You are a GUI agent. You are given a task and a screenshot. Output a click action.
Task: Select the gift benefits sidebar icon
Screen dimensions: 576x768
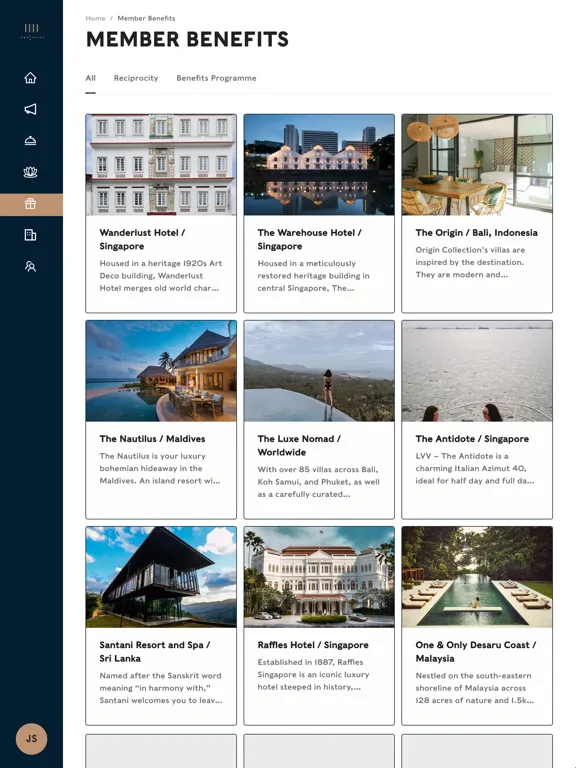(31, 204)
